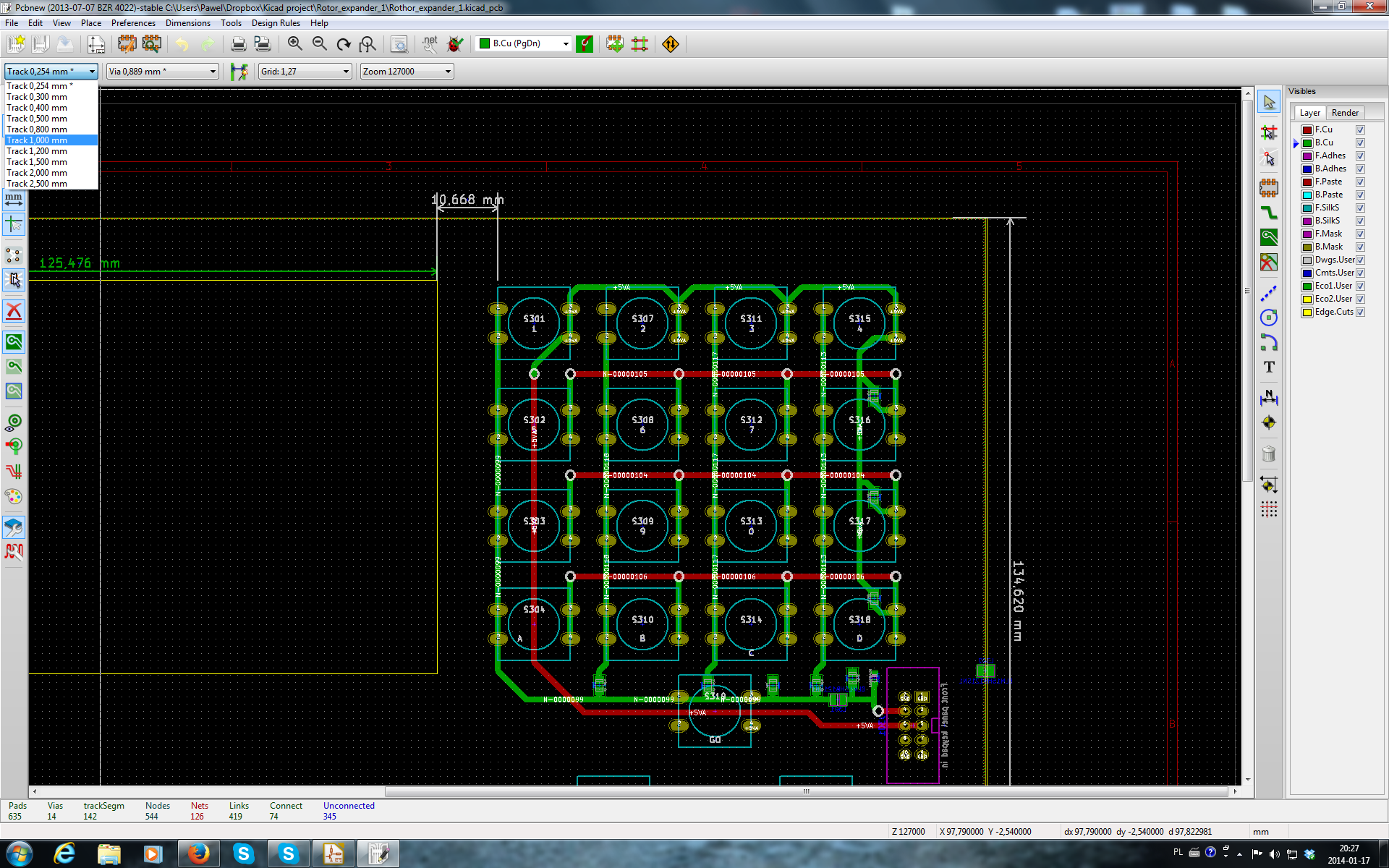Open the Design Rules menu
This screenshot has width=1389, height=868.
click(x=275, y=23)
